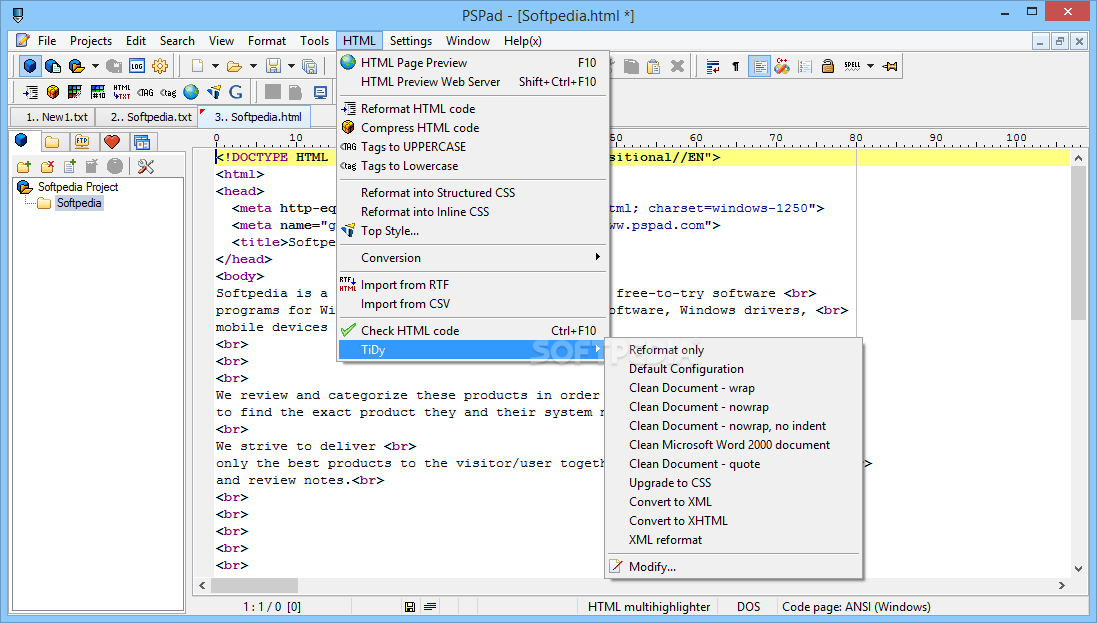Click the New Project cube icon
The image size is (1097, 623).
click(x=29, y=66)
